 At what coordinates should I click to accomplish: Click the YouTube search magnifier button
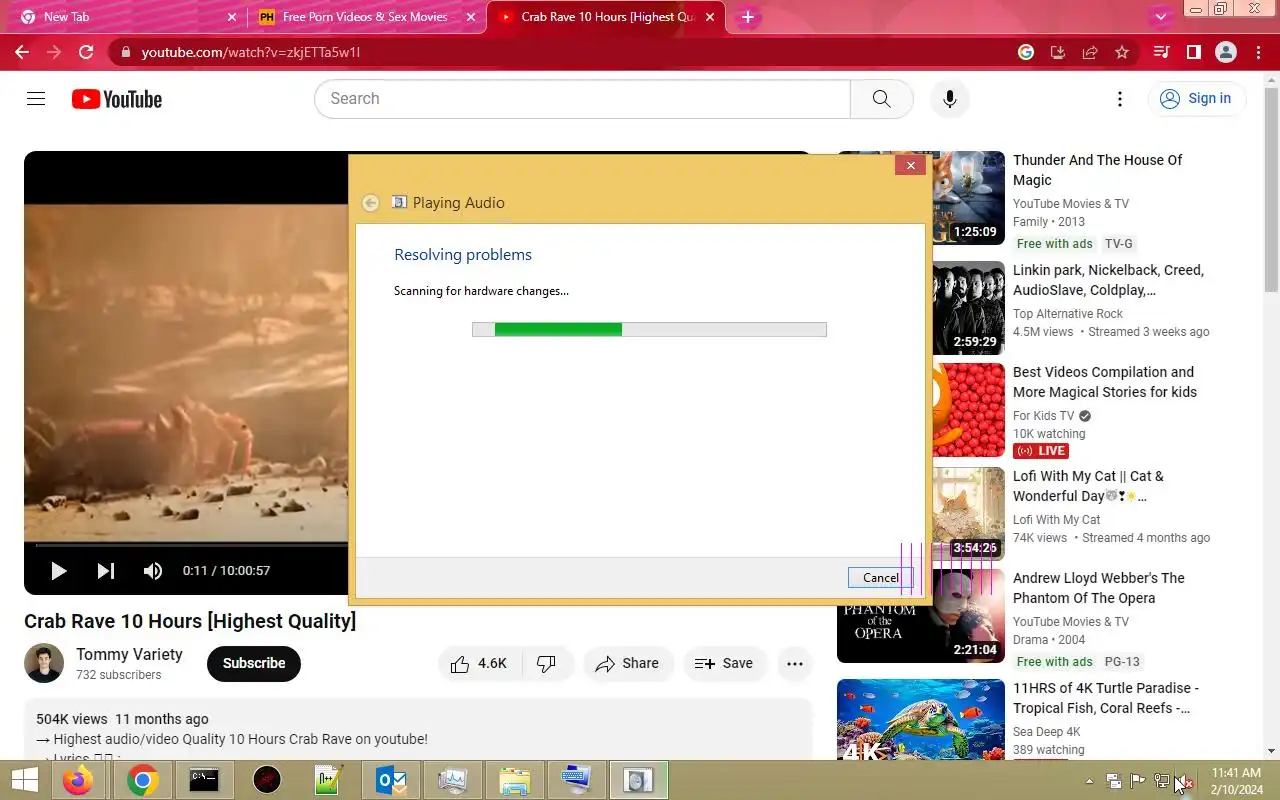coord(881,99)
